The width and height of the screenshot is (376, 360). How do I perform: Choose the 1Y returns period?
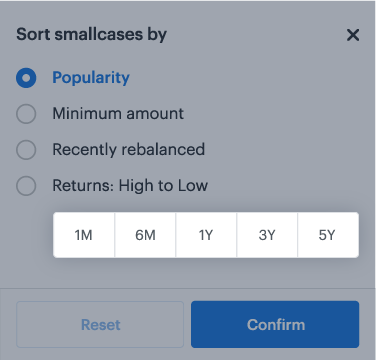coord(206,235)
